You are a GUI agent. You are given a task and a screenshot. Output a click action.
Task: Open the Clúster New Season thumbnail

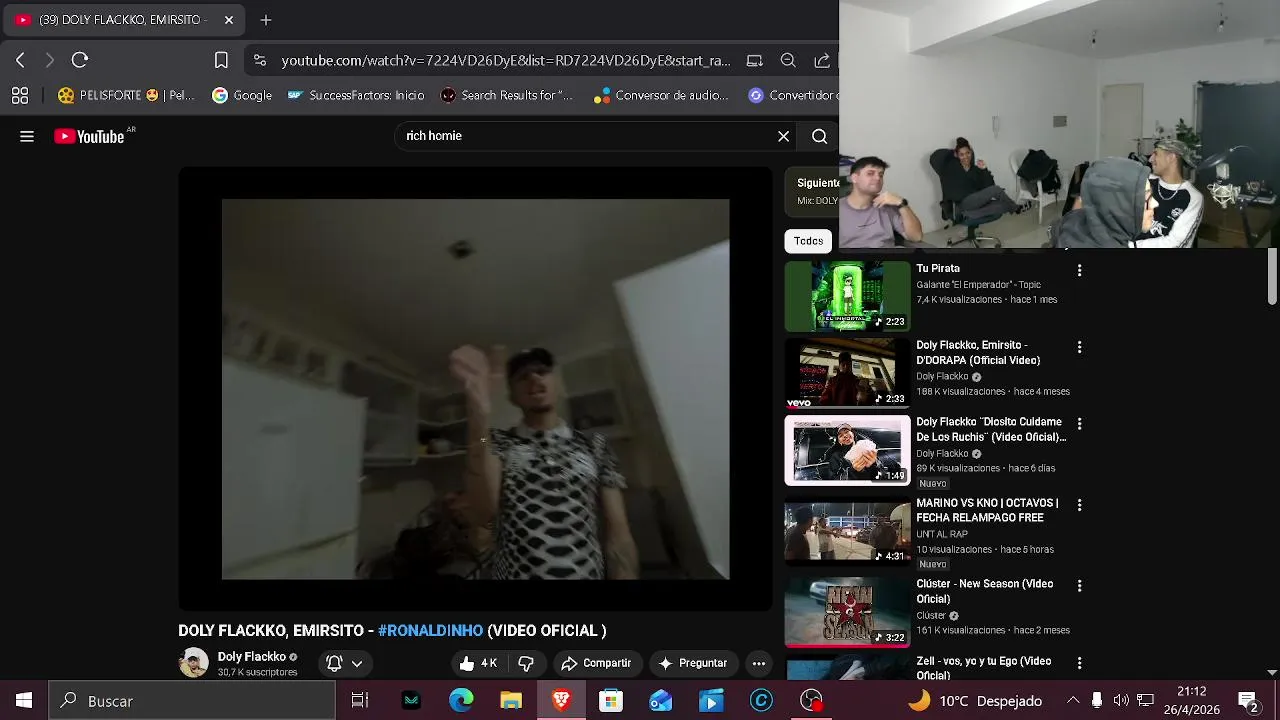pyautogui.click(x=847, y=611)
